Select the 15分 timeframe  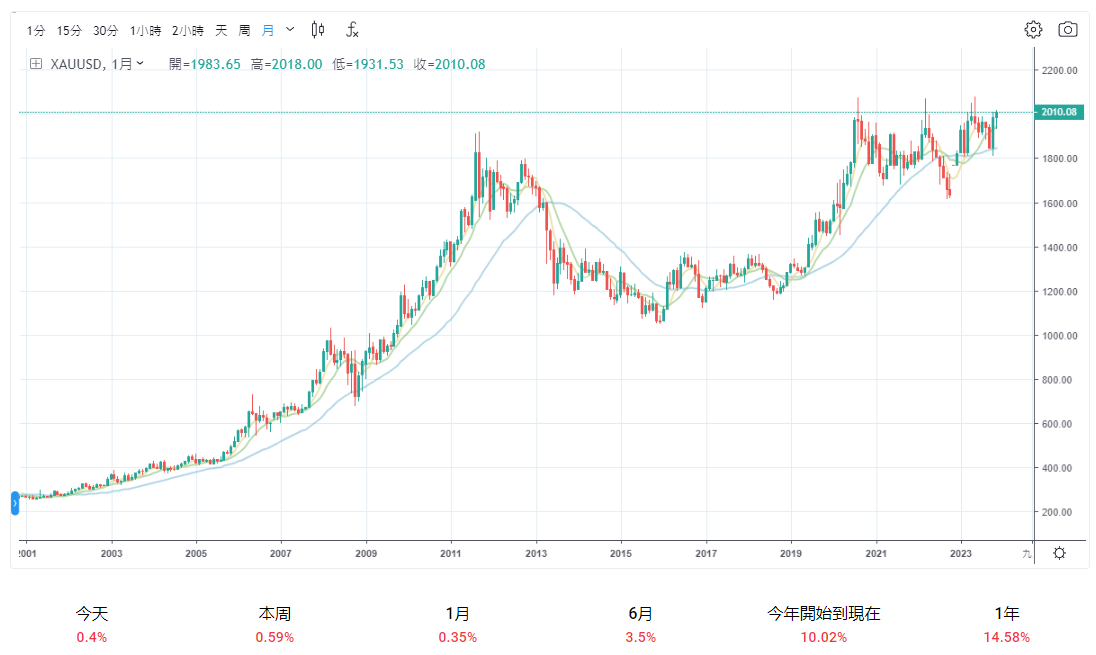[x=69, y=31]
